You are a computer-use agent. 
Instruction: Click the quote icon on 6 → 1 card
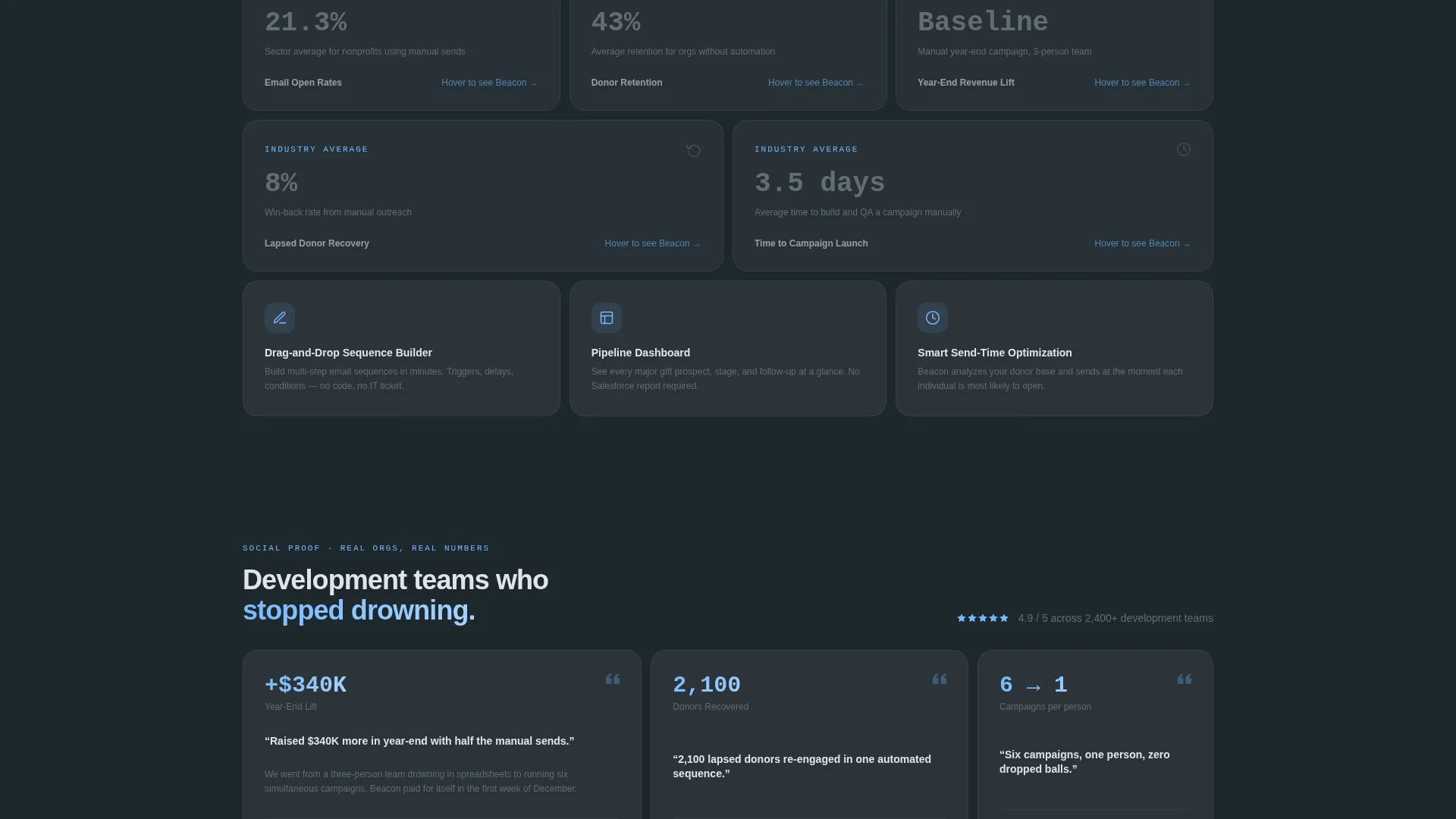point(1185,679)
